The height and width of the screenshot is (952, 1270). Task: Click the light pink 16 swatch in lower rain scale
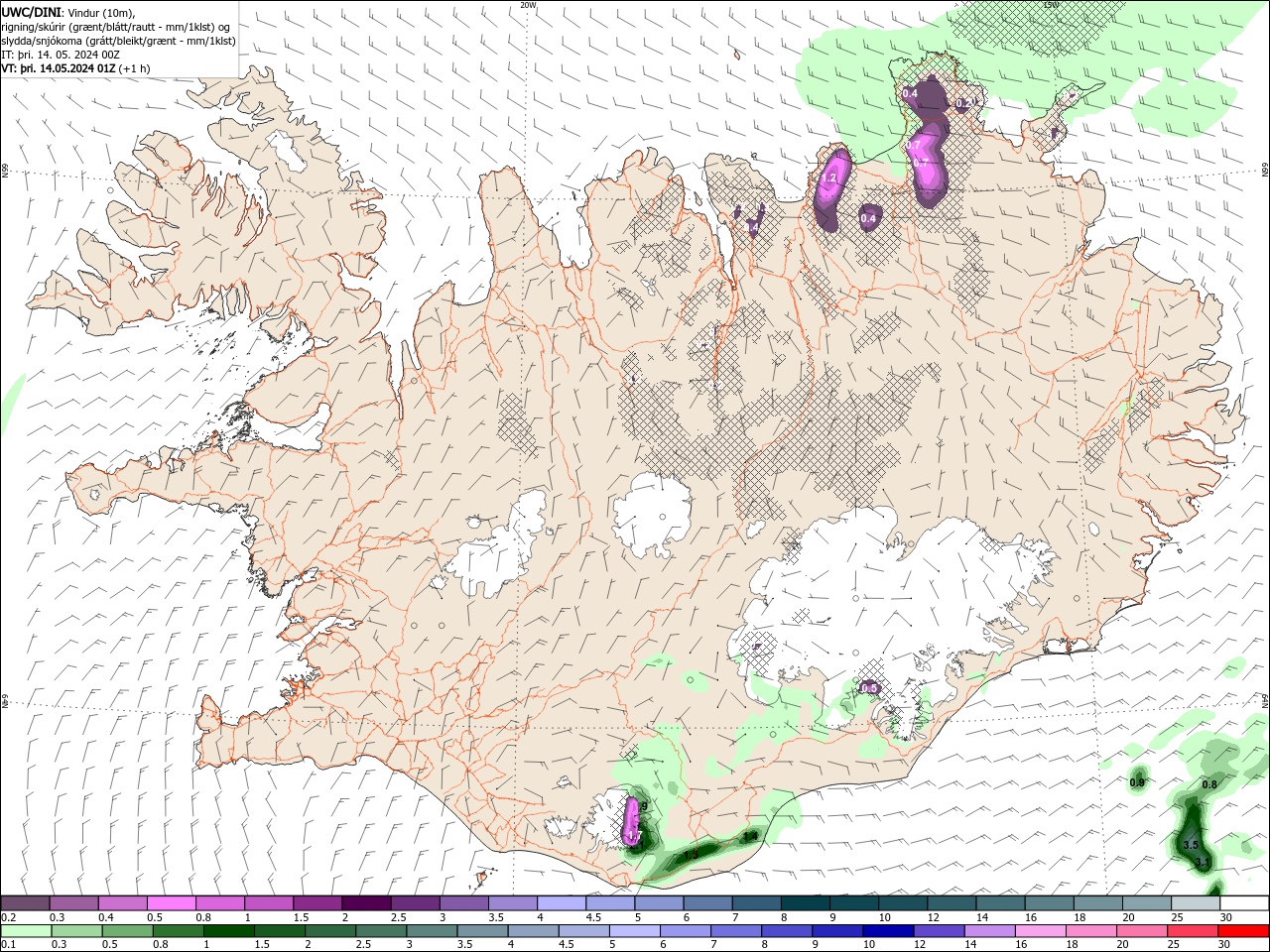click(x=1040, y=931)
